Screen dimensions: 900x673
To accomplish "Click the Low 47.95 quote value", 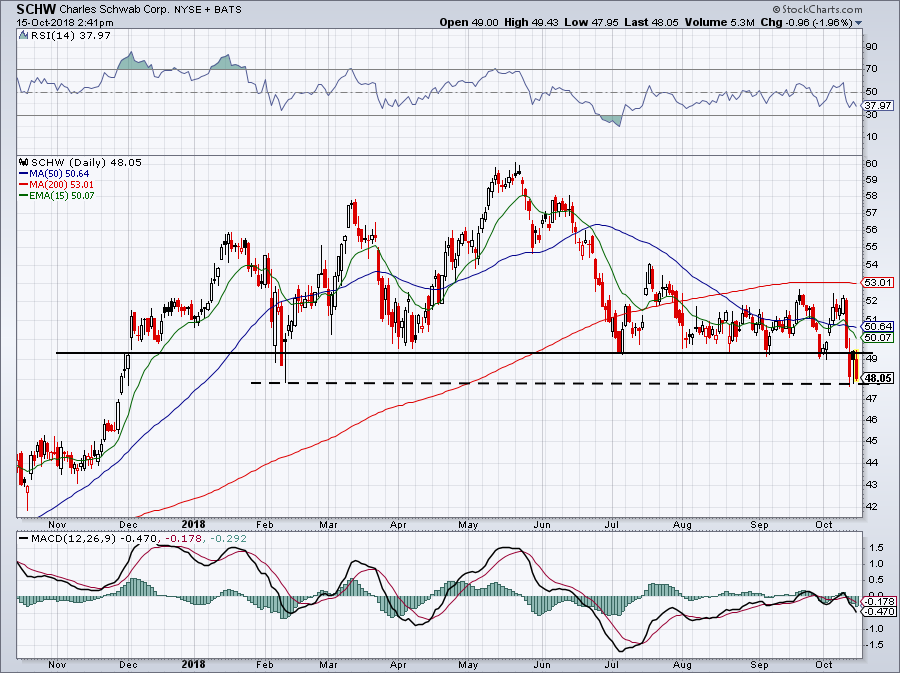I will (x=591, y=22).
